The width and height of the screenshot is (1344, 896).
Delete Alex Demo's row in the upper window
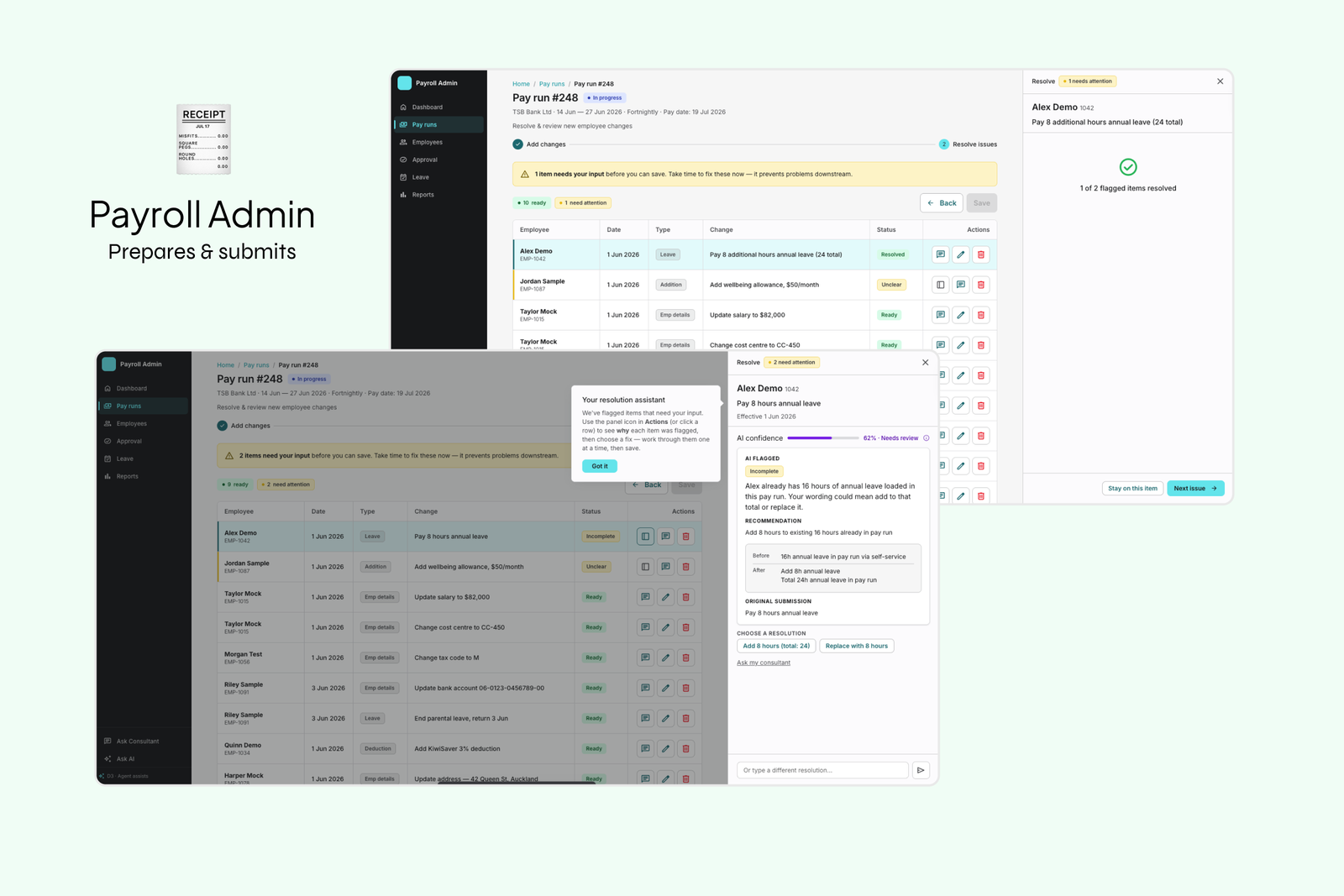point(980,254)
